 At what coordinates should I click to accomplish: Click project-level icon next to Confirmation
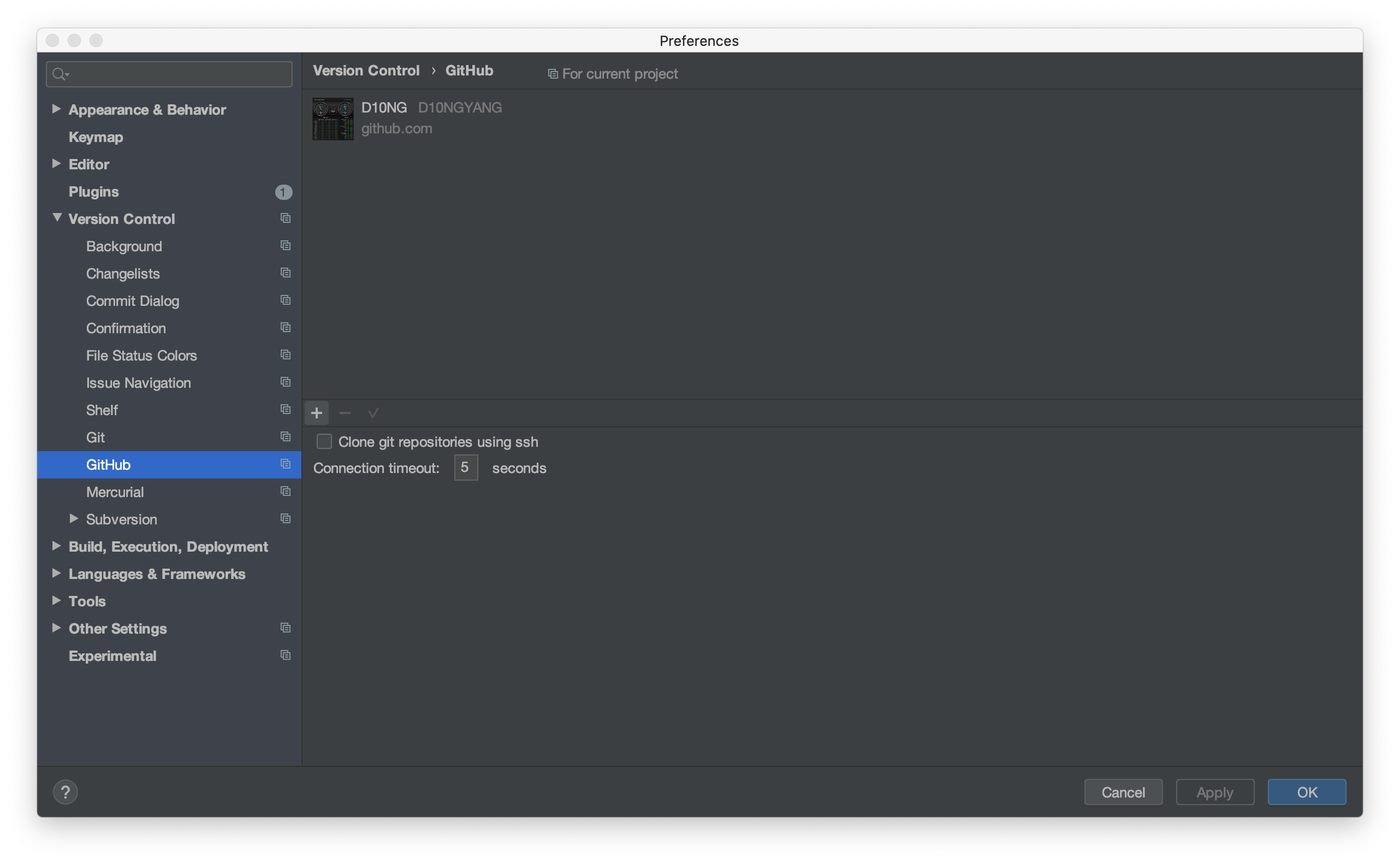(285, 328)
